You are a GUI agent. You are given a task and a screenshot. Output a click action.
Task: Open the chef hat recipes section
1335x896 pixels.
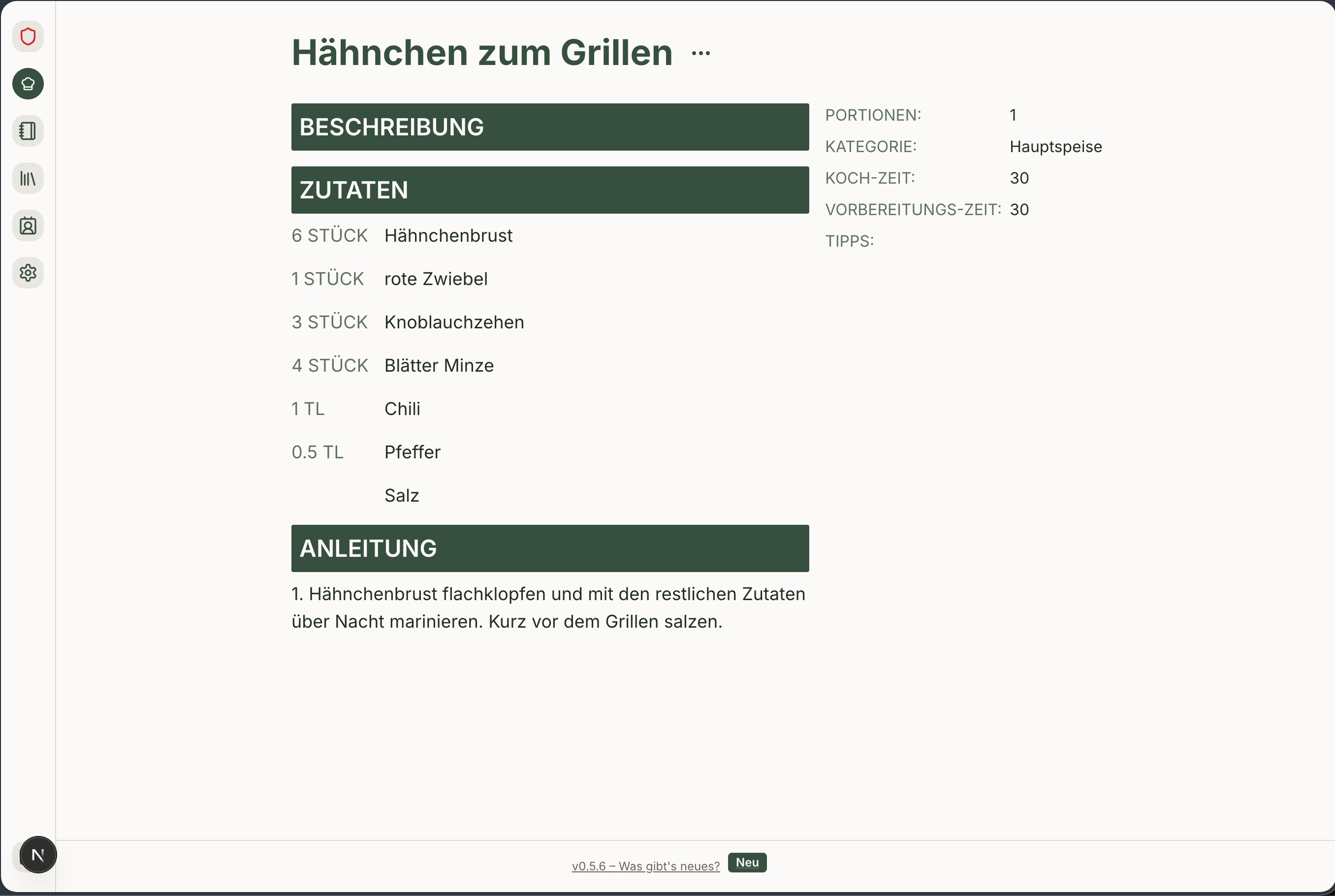click(x=28, y=84)
